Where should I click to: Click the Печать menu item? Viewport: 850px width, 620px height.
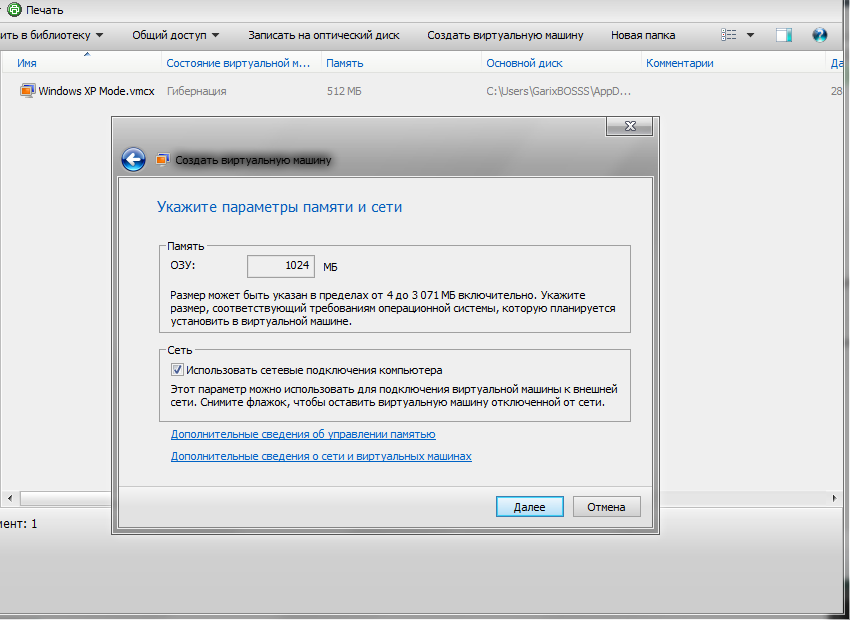(44, 10)
